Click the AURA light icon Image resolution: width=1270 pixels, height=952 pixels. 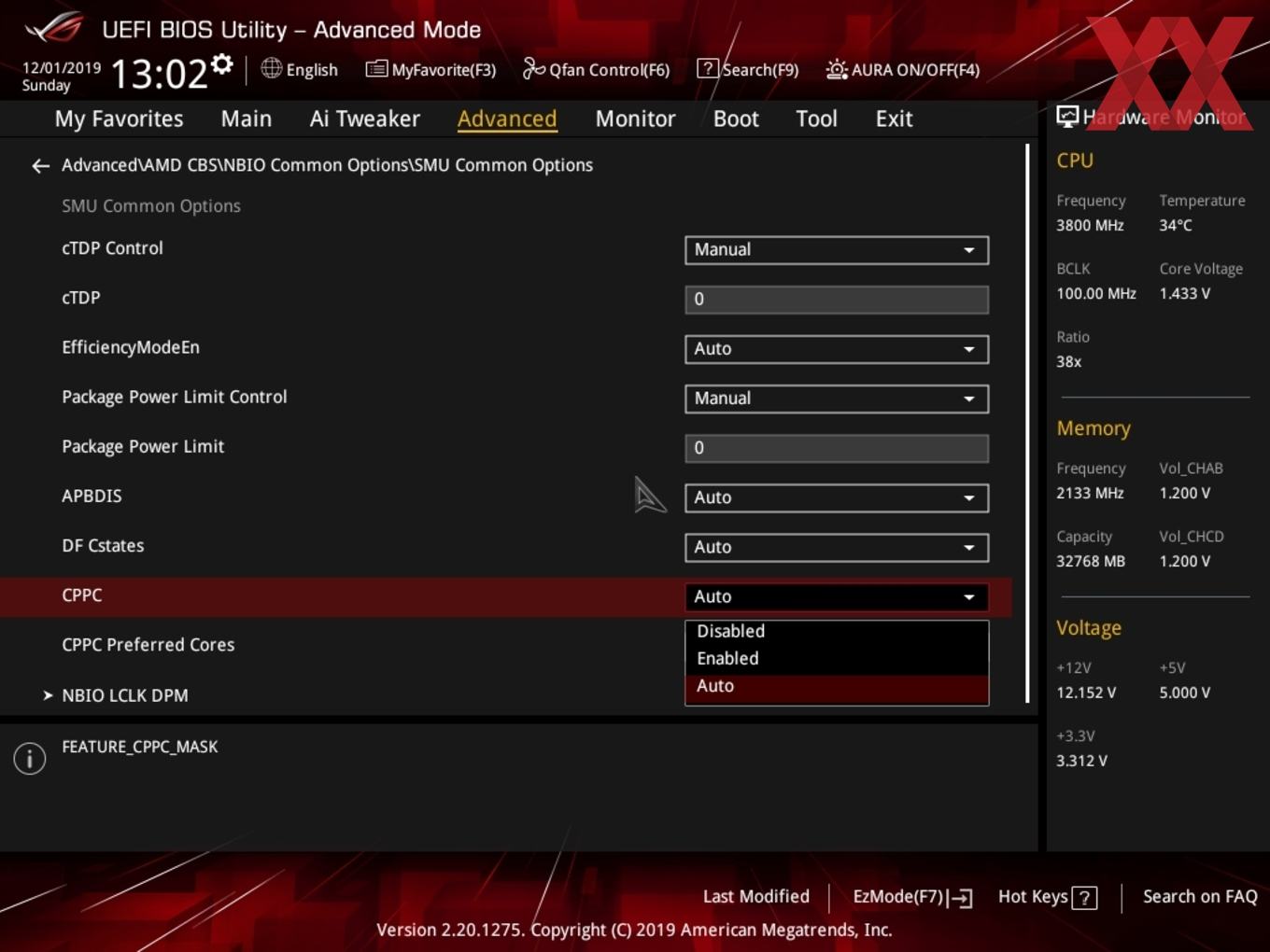(837, 69)
